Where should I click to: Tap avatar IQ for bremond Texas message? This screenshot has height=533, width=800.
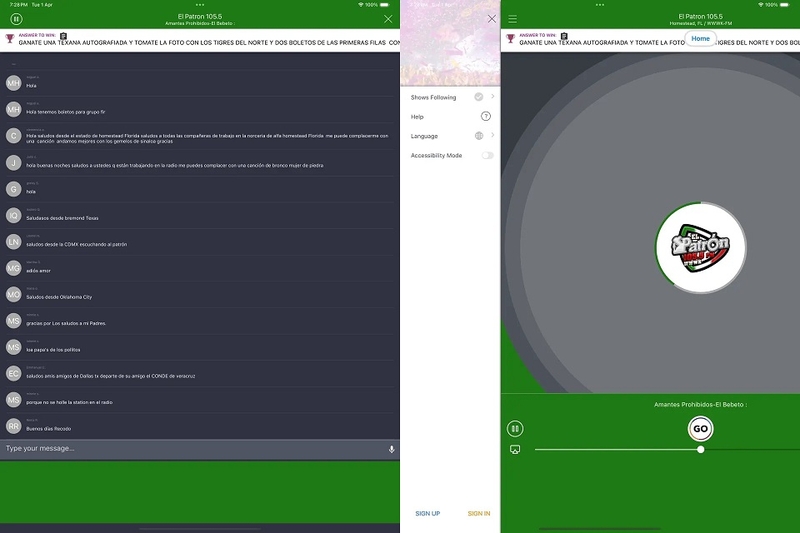[x=13, y=215]
